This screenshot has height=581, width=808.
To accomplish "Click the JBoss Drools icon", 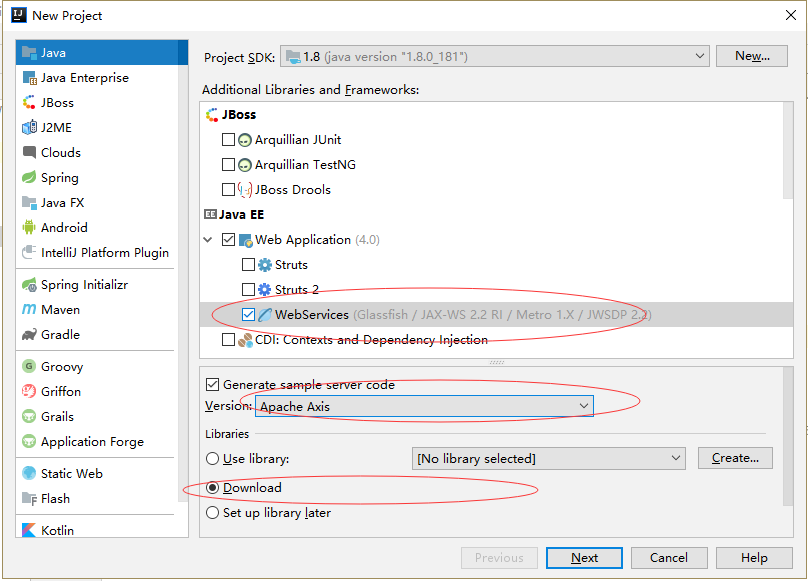I will click(x=245, y=190).
